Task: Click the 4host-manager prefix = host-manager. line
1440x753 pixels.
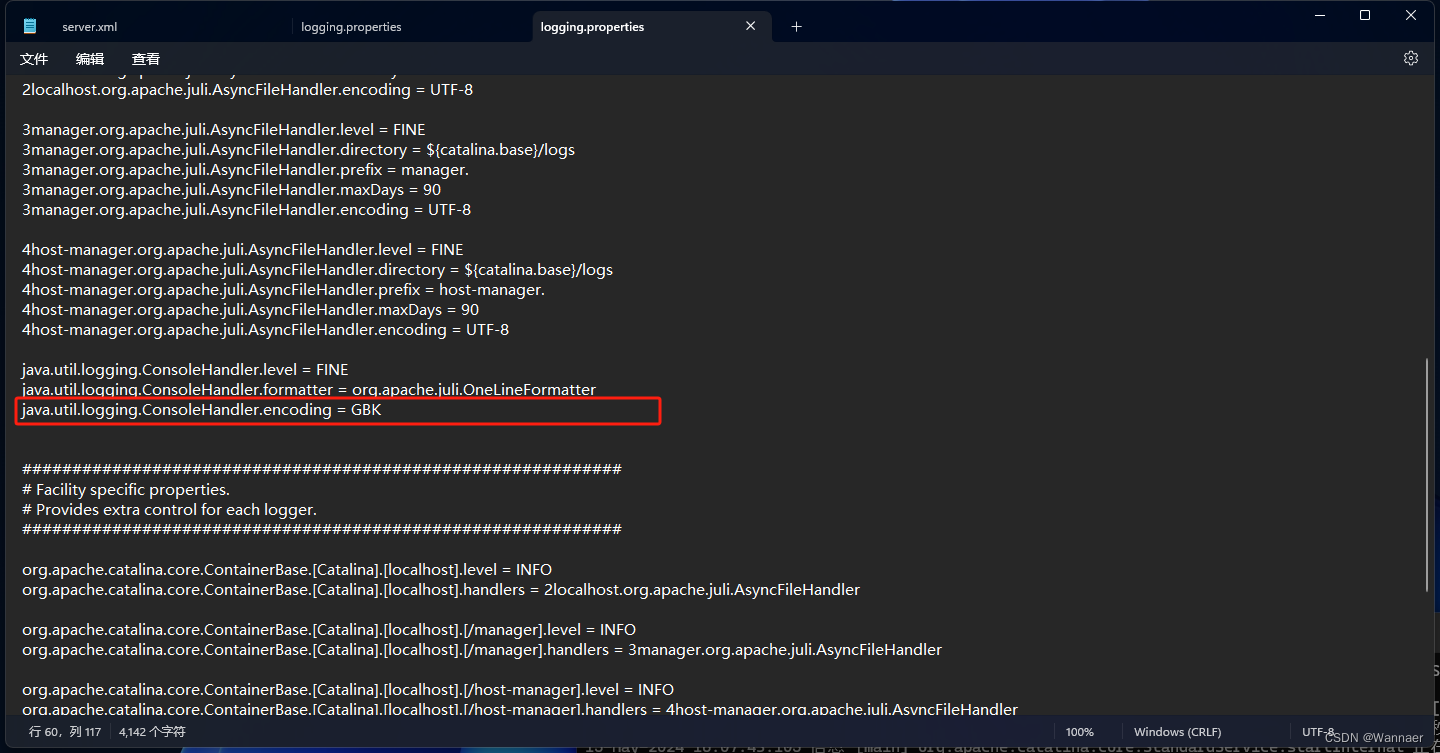Action: coord(283,290)
